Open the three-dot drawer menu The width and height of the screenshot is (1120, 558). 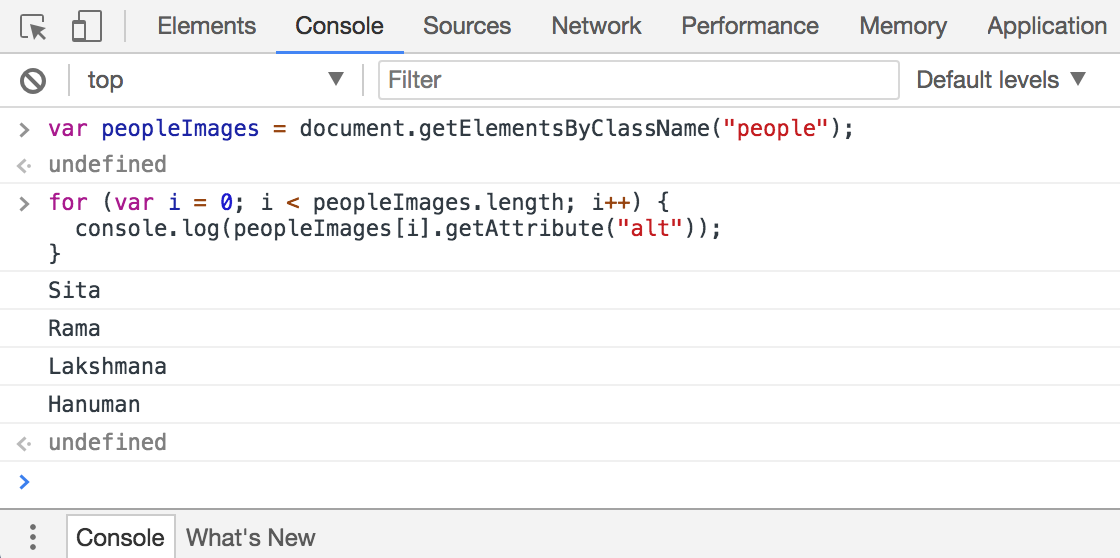tap(33, 537)
